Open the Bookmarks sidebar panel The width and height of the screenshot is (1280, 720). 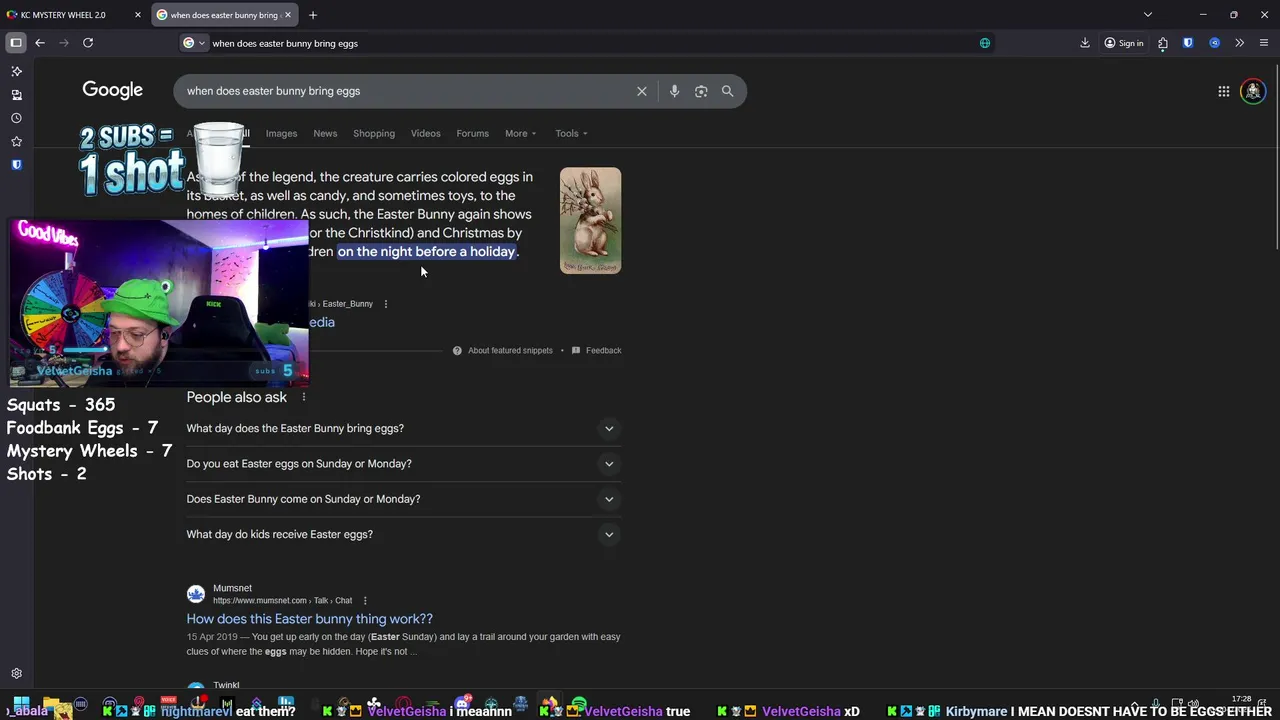pyautogui.click(x=16, y=142)
